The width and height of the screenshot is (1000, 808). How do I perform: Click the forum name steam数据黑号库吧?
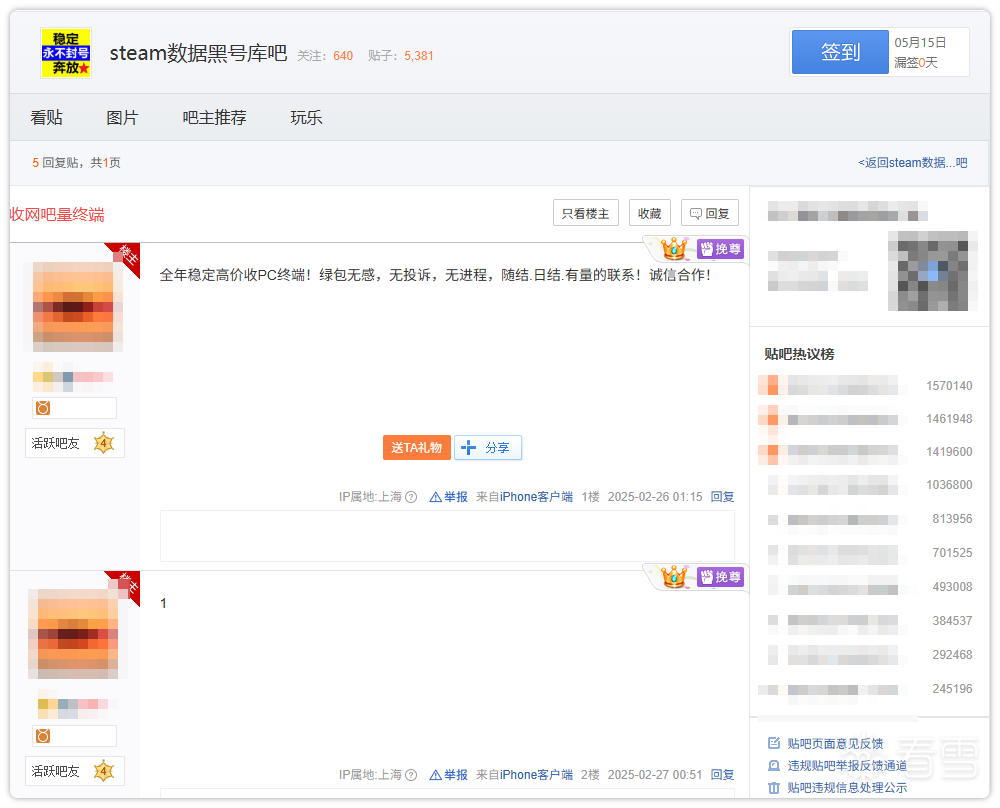tap(198, 53)
